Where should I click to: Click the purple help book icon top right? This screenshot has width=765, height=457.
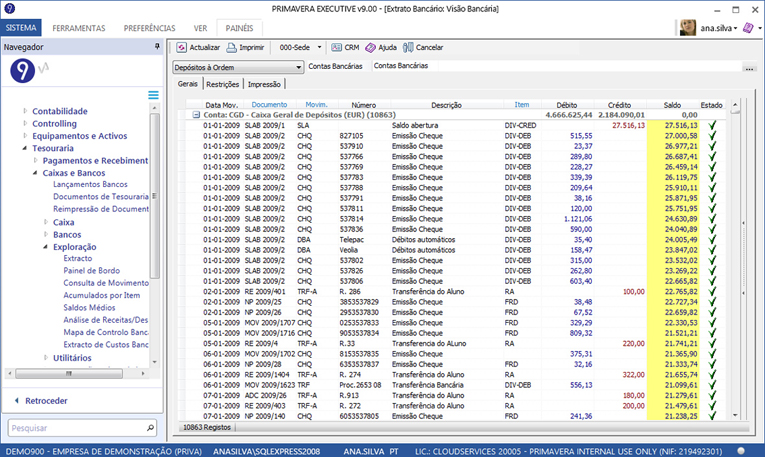pyautogui.click(x=748, y=28)
